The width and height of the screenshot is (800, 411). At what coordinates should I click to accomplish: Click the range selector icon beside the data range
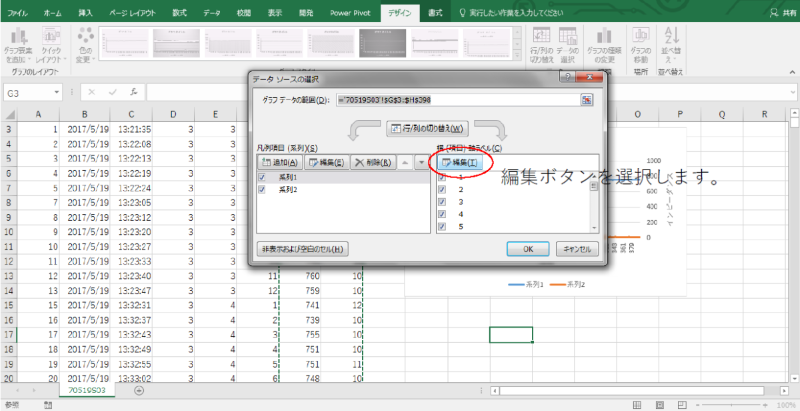click(x=587, y=100)
